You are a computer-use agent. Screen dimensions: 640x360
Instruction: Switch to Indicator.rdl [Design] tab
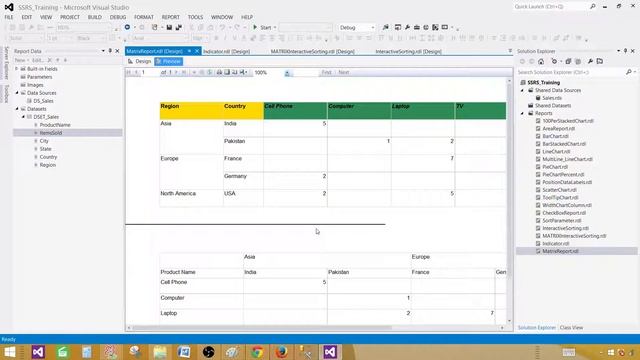pyautogui.click(x=227, y=51)
